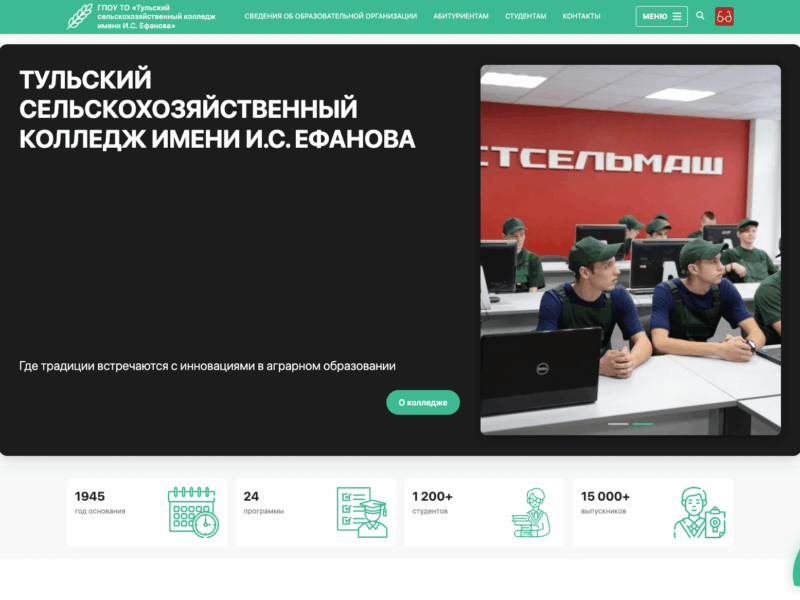Viewport: 800px width, 600px height.
Task: Click the О колледже button
Action: pyautogui.click(x=423, y=403)
